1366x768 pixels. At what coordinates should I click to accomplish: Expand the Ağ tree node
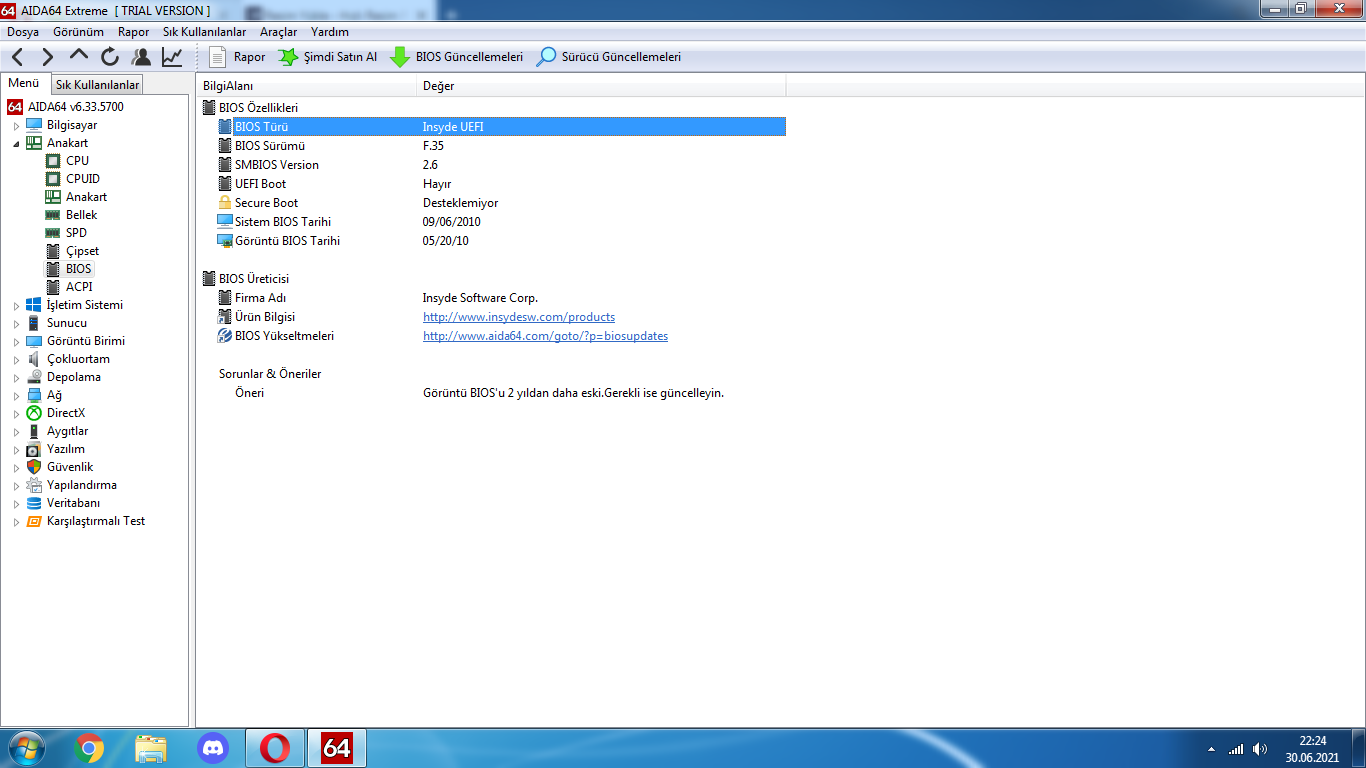point(16,396)
